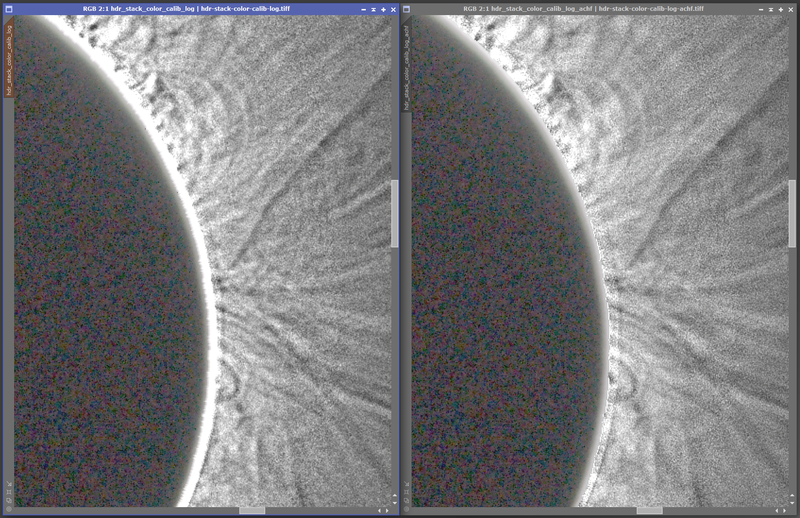Click second selector icon at bottom-left of left window
The height and width of the screenshot is (518, 800).
[9, 492]
